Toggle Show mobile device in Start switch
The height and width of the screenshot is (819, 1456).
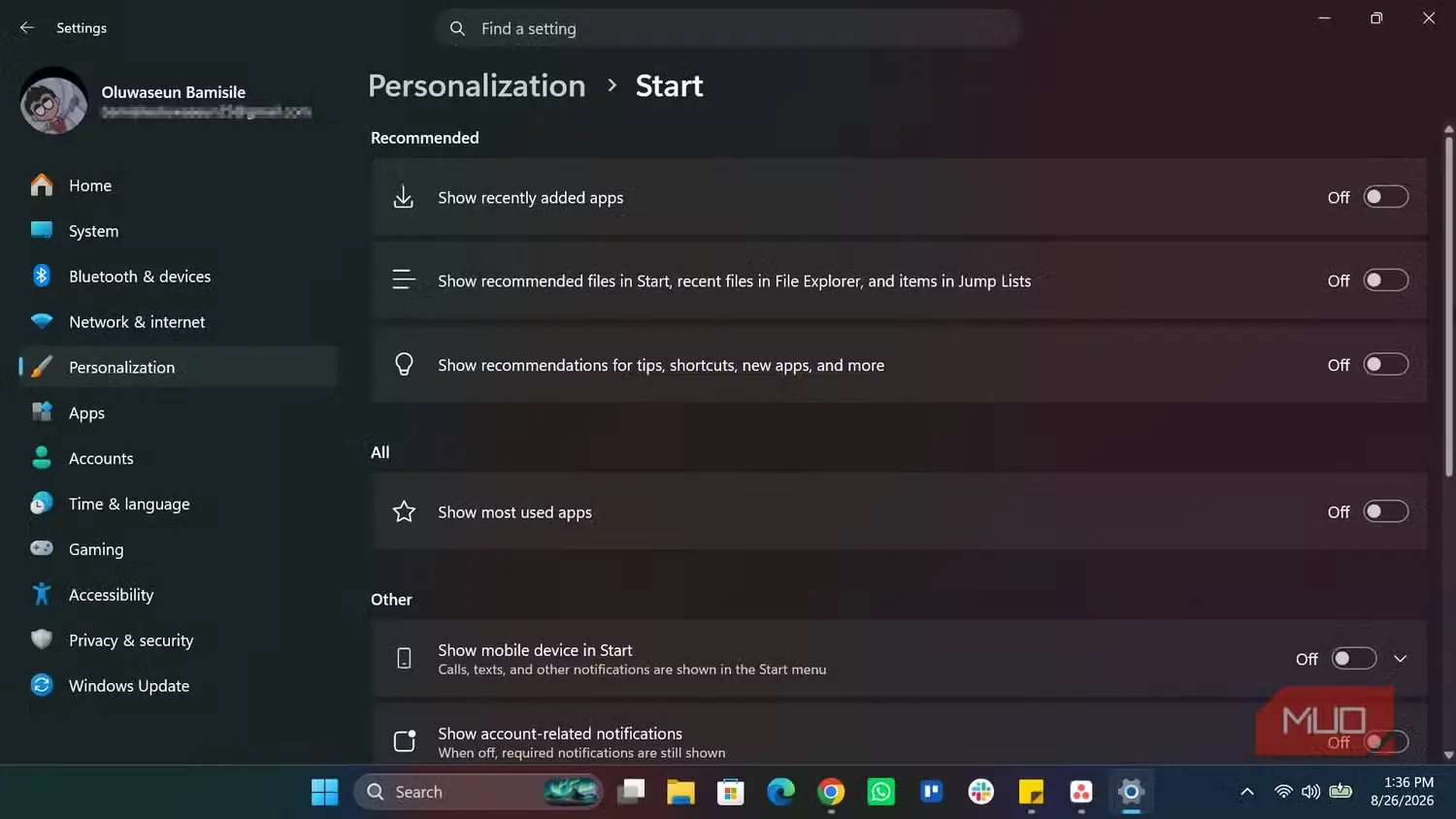click(1354, 659)
